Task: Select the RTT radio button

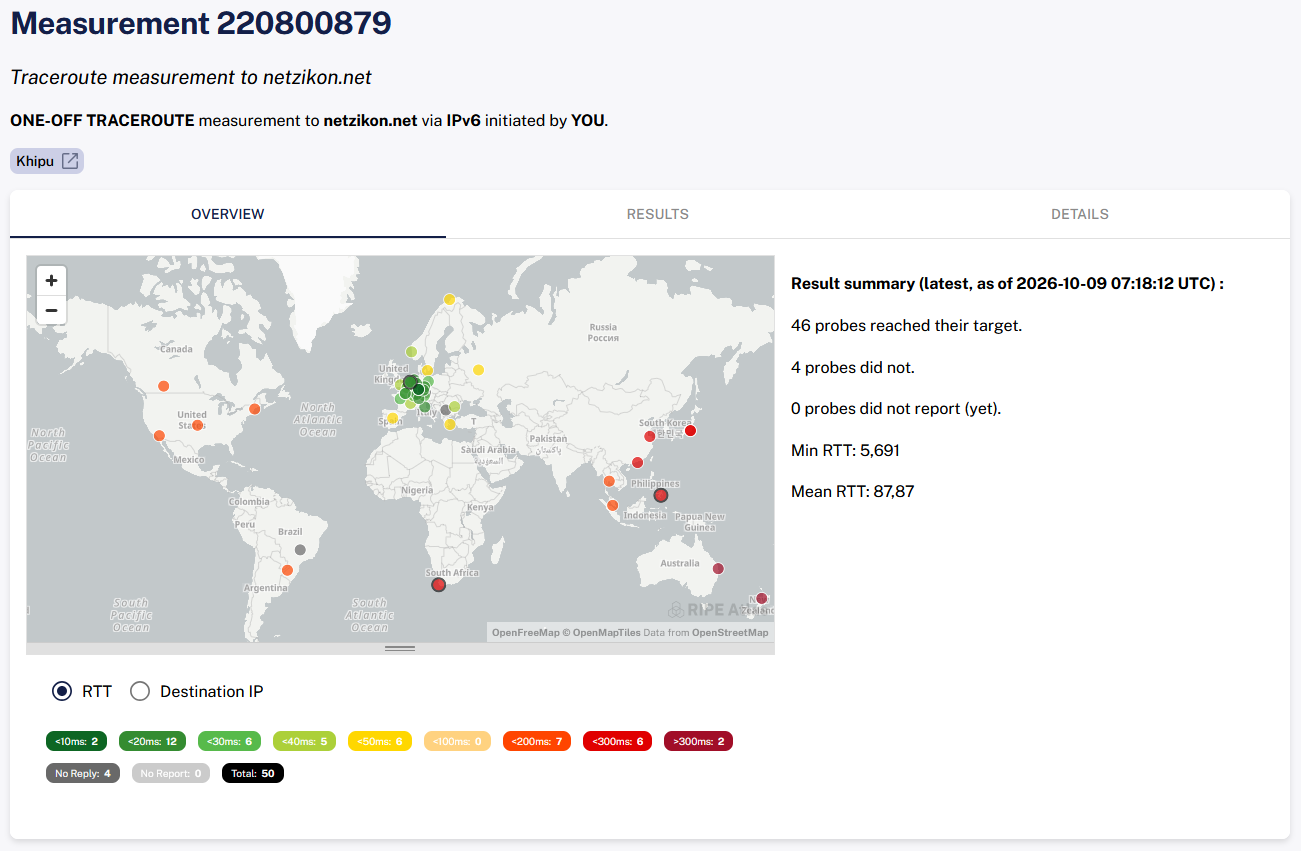Action: click(x=62, y=691)
